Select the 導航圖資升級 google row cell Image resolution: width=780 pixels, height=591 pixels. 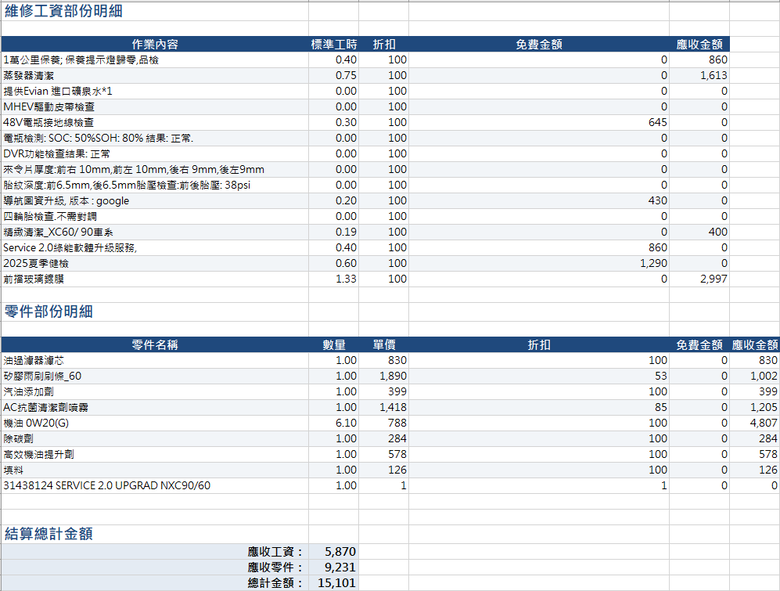pos(155,201)
